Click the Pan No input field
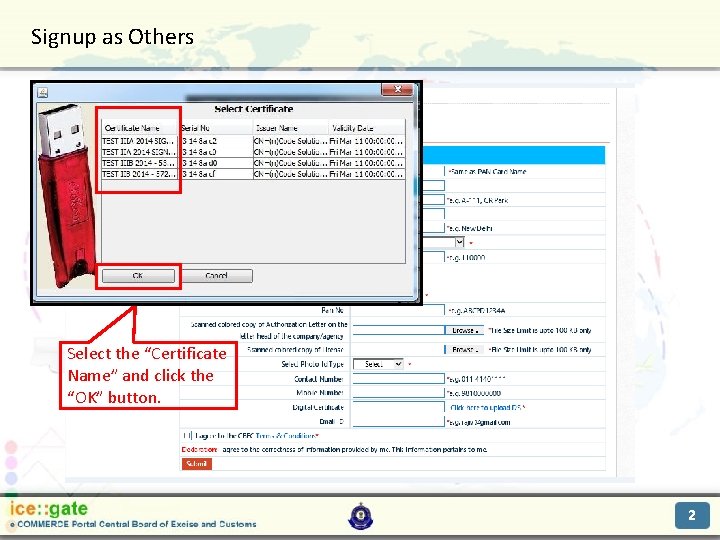This screenshot has width=720, height=540. coord(399,310)
